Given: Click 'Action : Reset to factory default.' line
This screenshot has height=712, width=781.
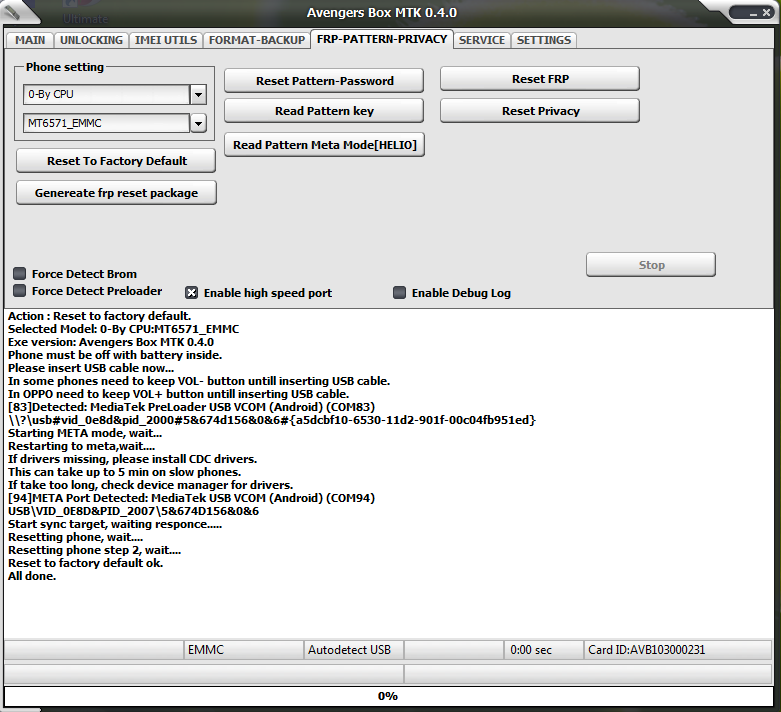Looking at the screenshot, I should 99,316.
